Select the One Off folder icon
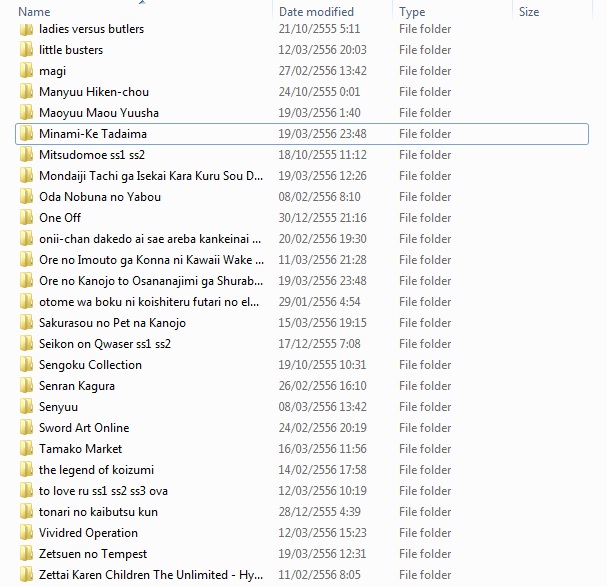 click(26, 218)
